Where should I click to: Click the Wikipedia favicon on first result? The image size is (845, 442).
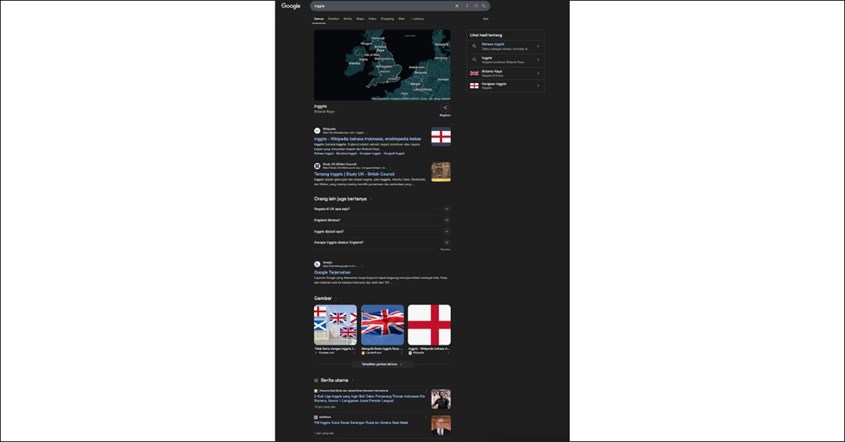pos(317,130)
